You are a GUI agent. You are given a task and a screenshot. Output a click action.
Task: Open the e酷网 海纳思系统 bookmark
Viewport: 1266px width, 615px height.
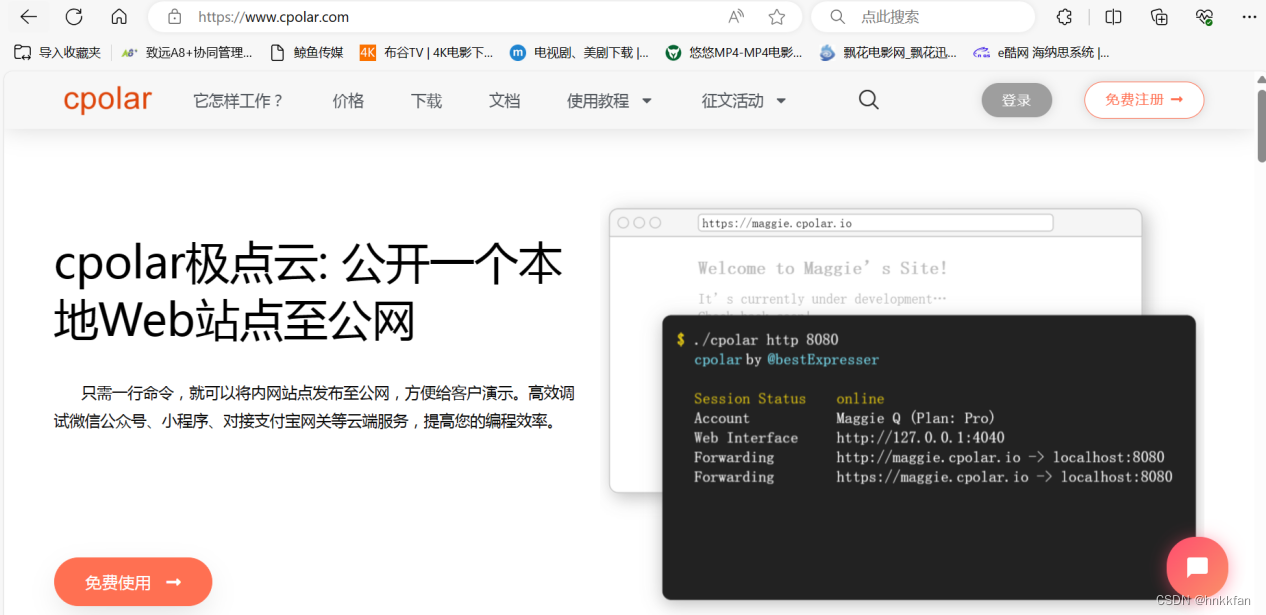pos(1042,52)
